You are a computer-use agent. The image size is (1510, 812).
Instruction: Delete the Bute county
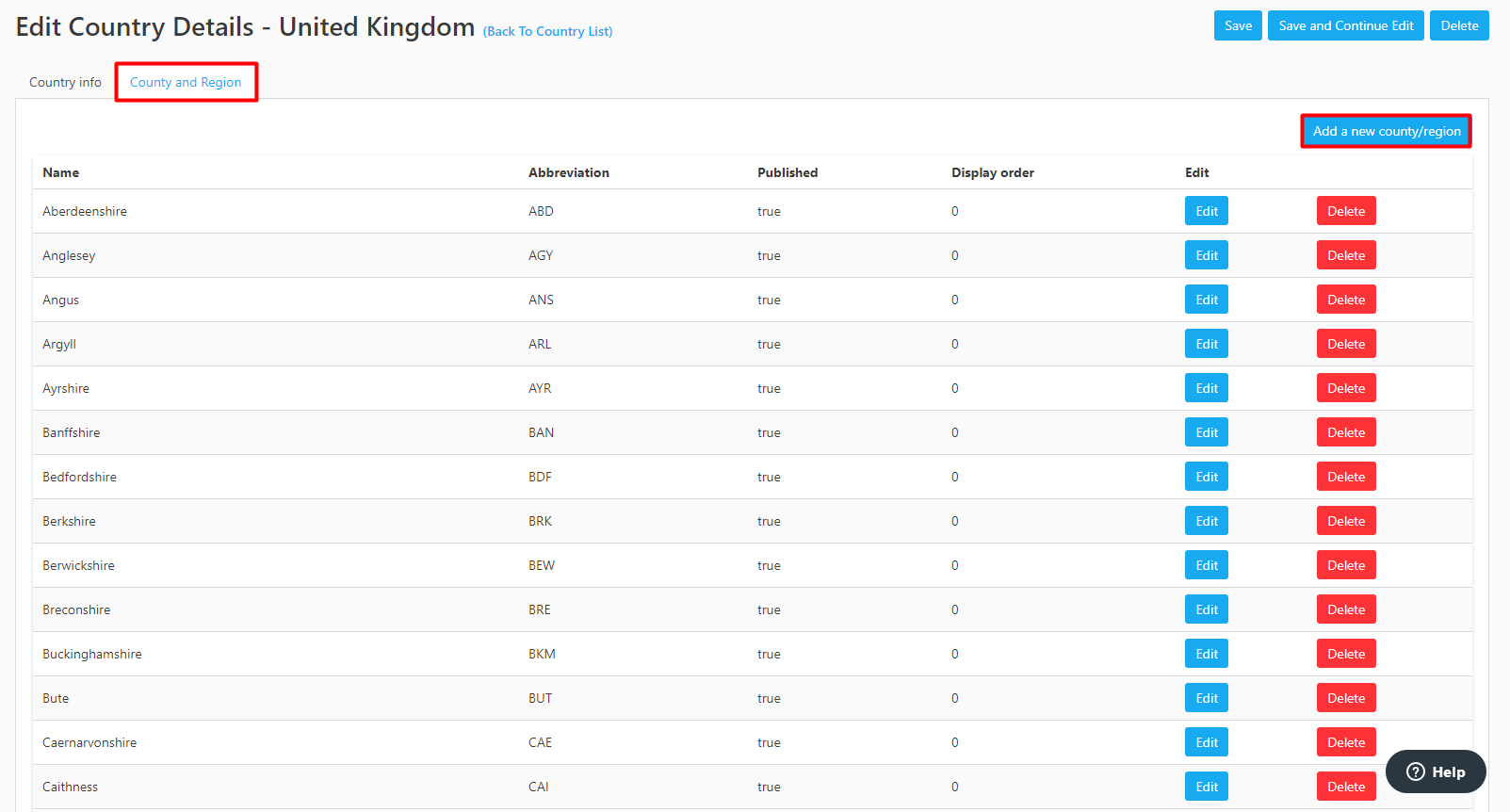coord(1345,698)
